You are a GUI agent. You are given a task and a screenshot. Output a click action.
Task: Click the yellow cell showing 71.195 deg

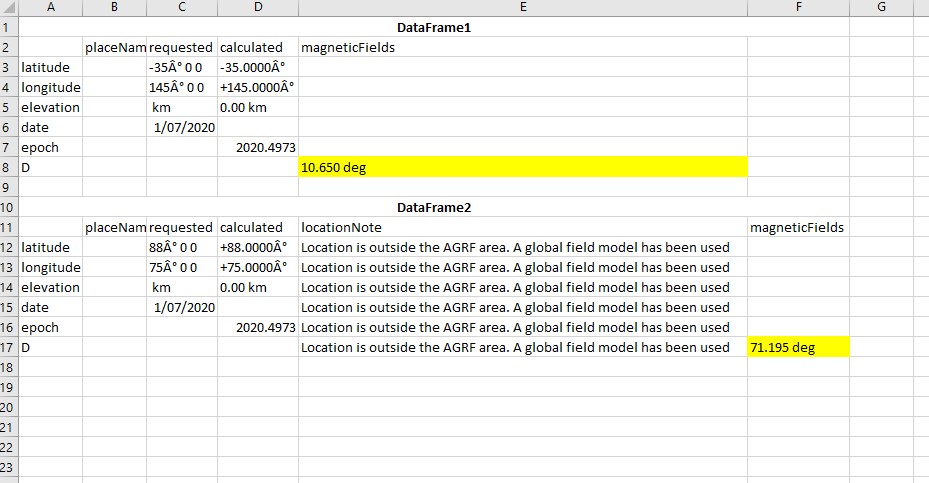(x=797, y=348)
